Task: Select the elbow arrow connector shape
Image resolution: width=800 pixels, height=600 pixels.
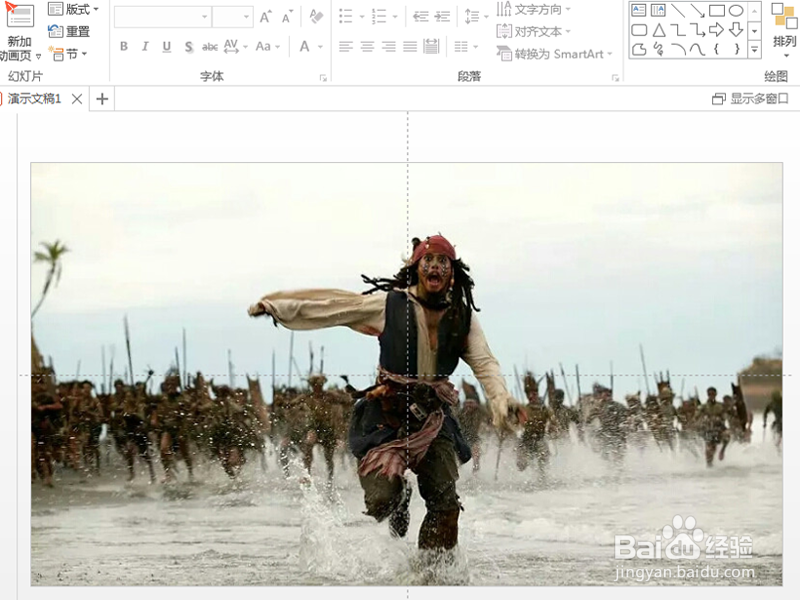Action: coord(697,30)
